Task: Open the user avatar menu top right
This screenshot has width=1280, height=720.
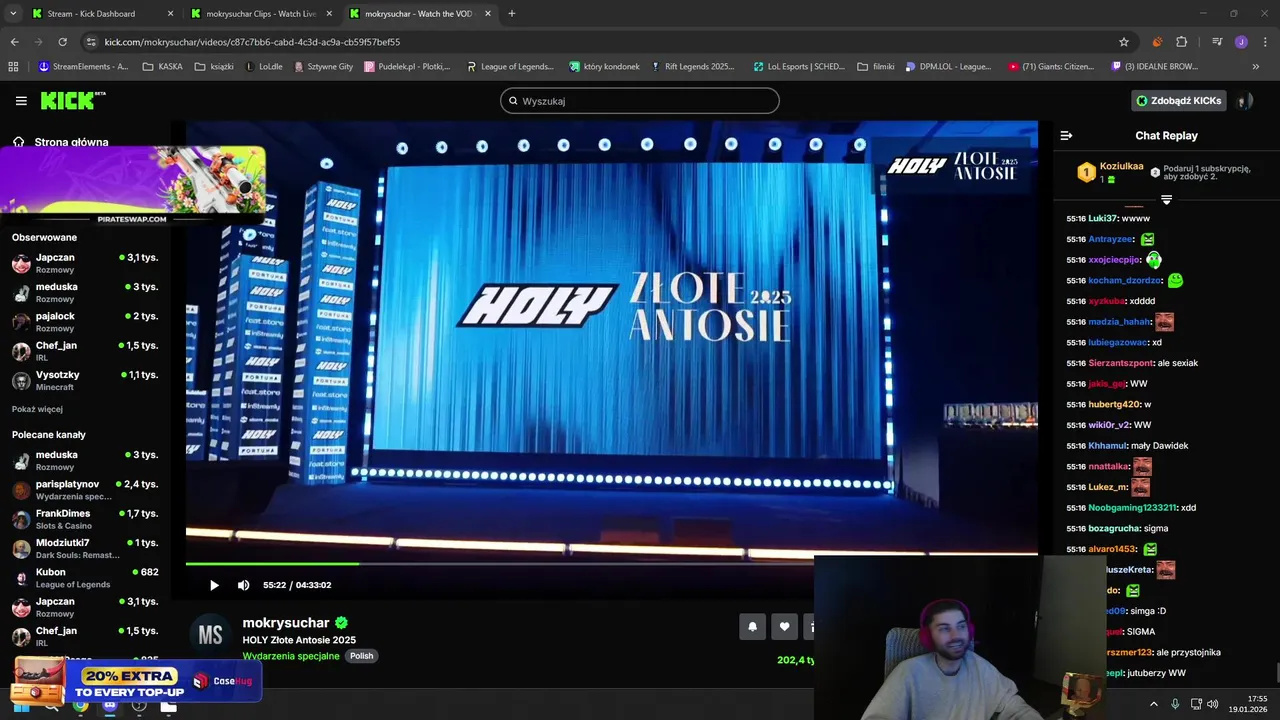Action: pyautogui.click(x=1244, y=101)
